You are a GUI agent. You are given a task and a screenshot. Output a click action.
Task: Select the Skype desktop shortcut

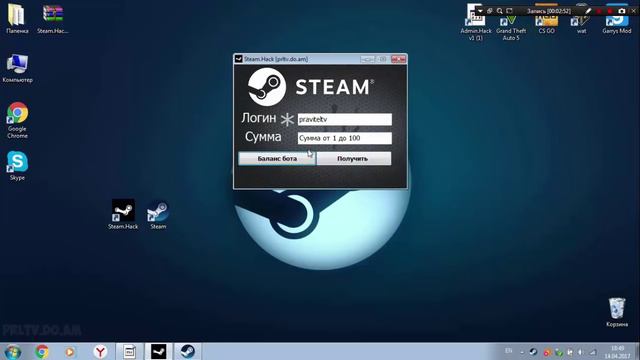[17, 165]
